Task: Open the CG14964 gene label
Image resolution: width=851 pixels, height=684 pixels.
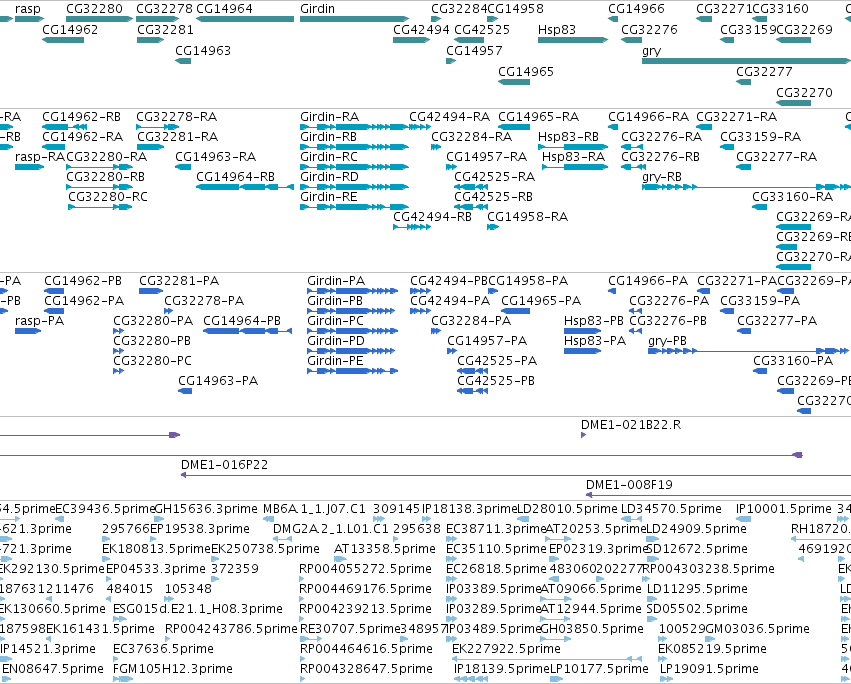Action: click(x=224, y=9)
